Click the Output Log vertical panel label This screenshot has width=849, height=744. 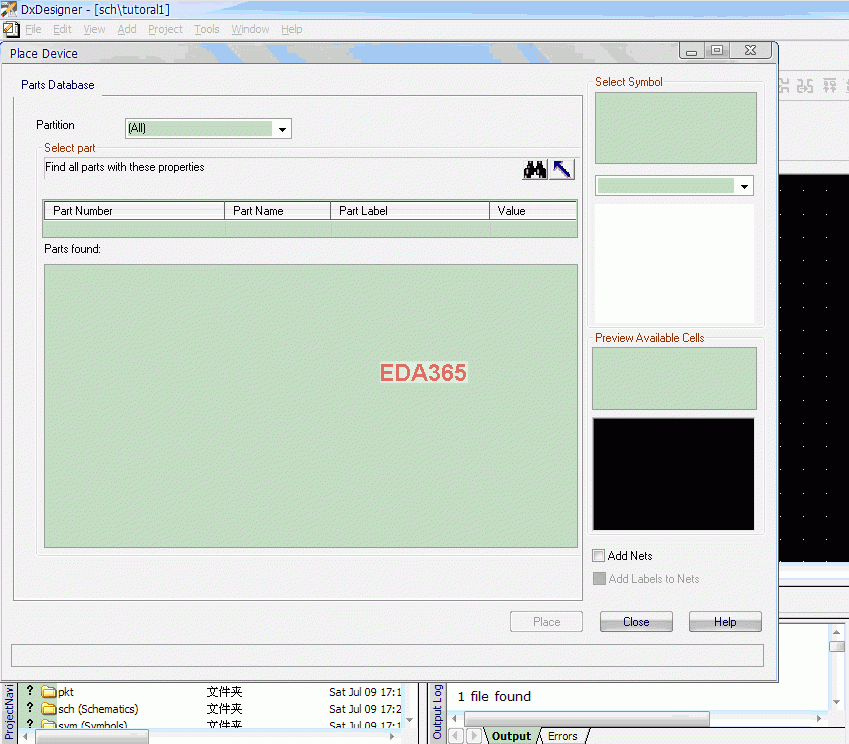click(437, 712)
